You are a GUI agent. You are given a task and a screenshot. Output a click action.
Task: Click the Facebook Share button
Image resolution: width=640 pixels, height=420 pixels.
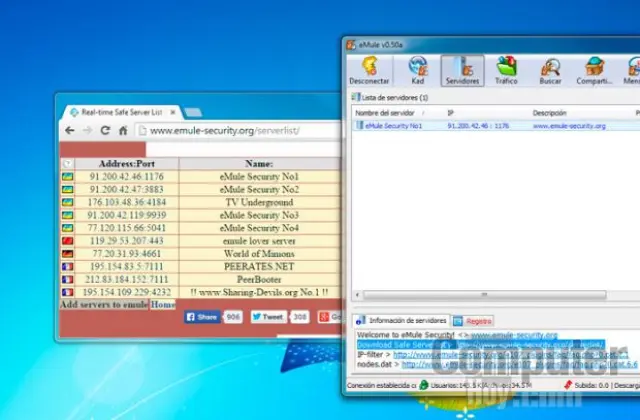(201, 316)
